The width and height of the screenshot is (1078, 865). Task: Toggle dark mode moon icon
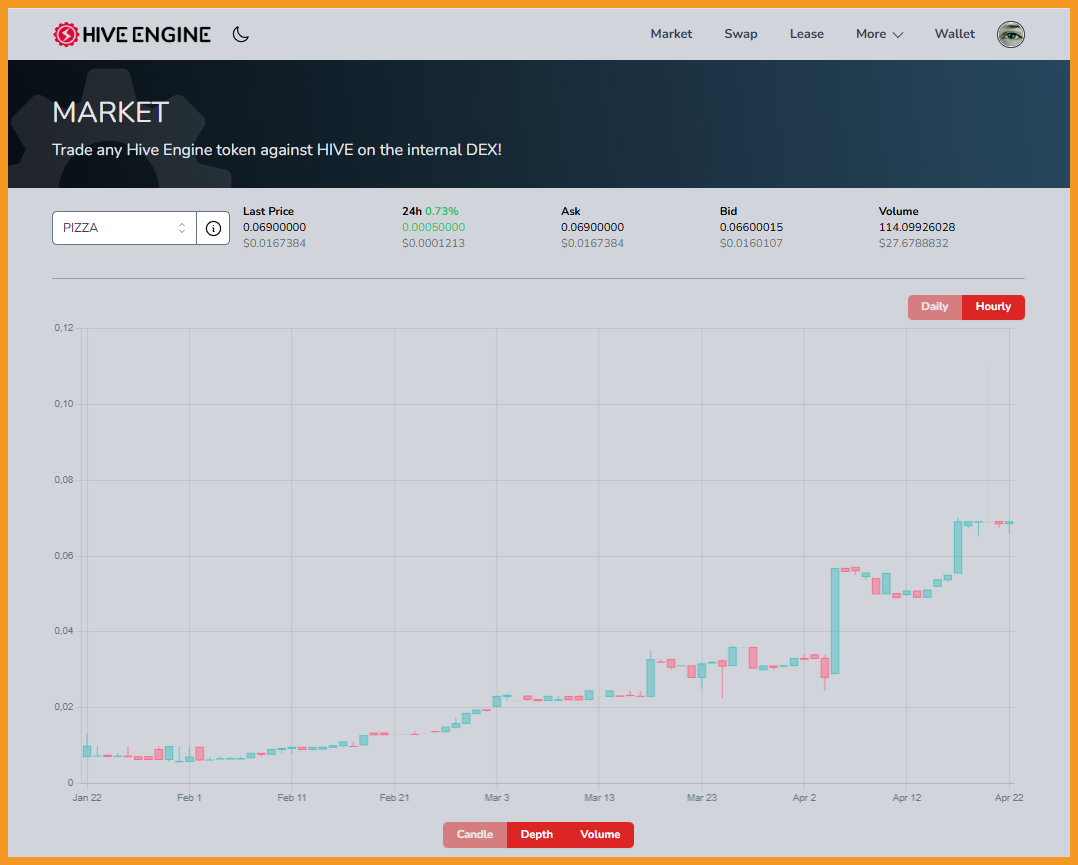(x=241, y=34)
